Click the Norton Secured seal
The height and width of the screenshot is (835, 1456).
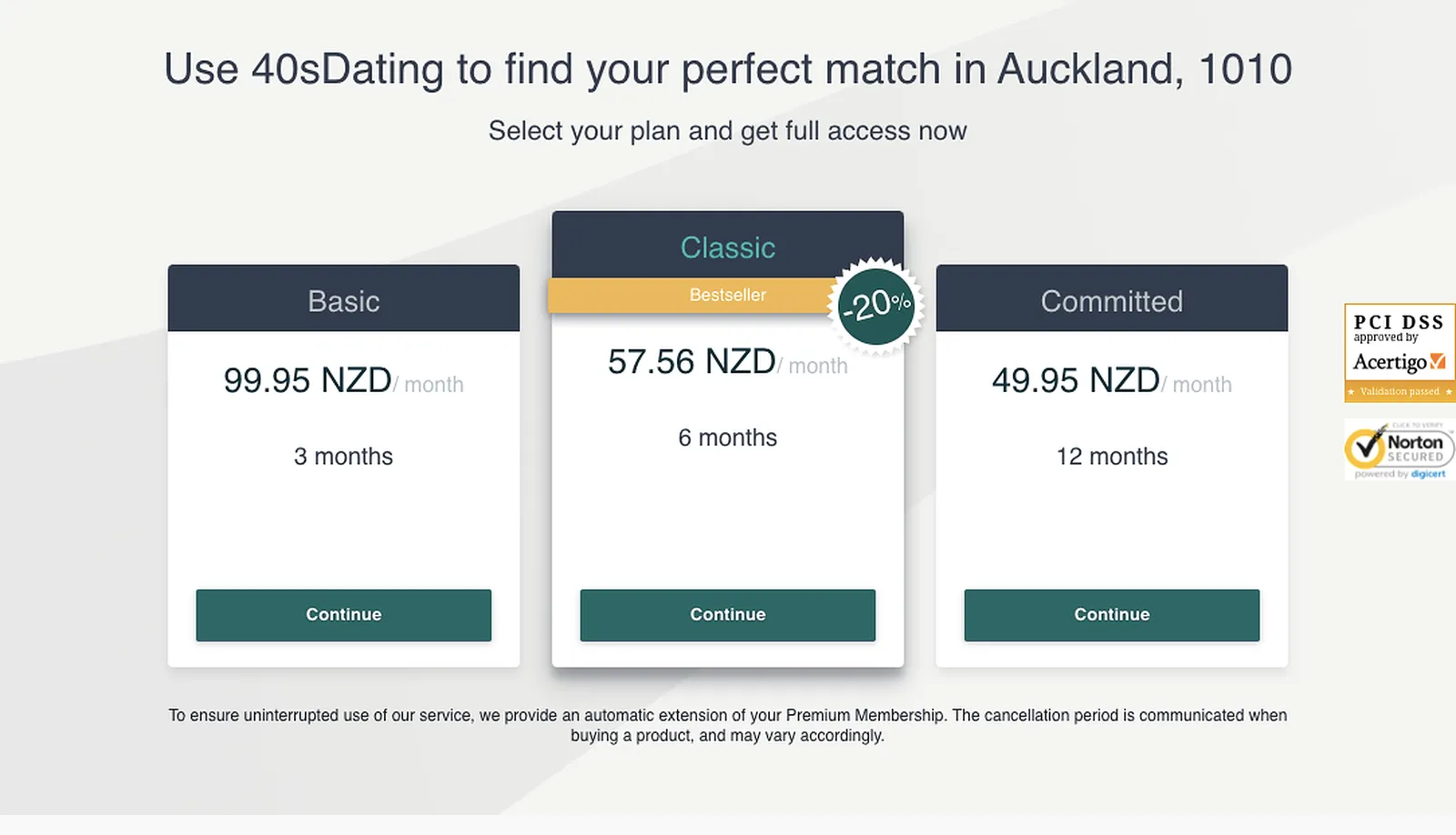pos(1400,449)
